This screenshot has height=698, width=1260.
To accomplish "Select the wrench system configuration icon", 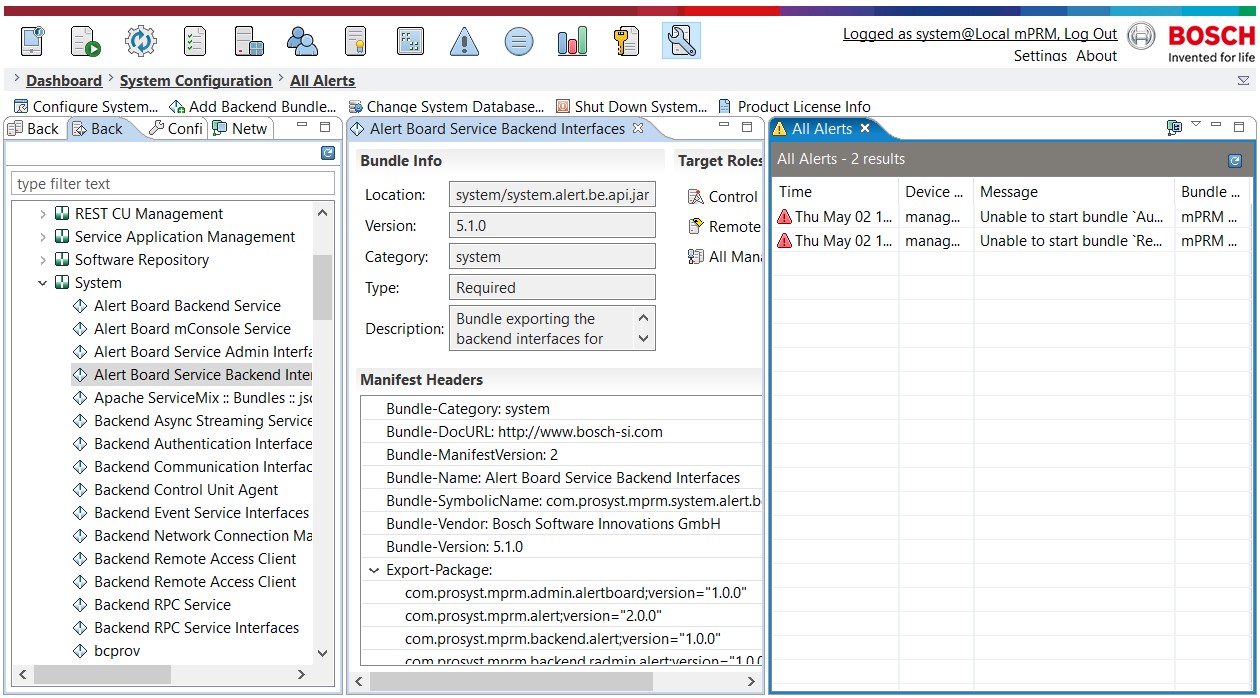I will pos(681,41).
